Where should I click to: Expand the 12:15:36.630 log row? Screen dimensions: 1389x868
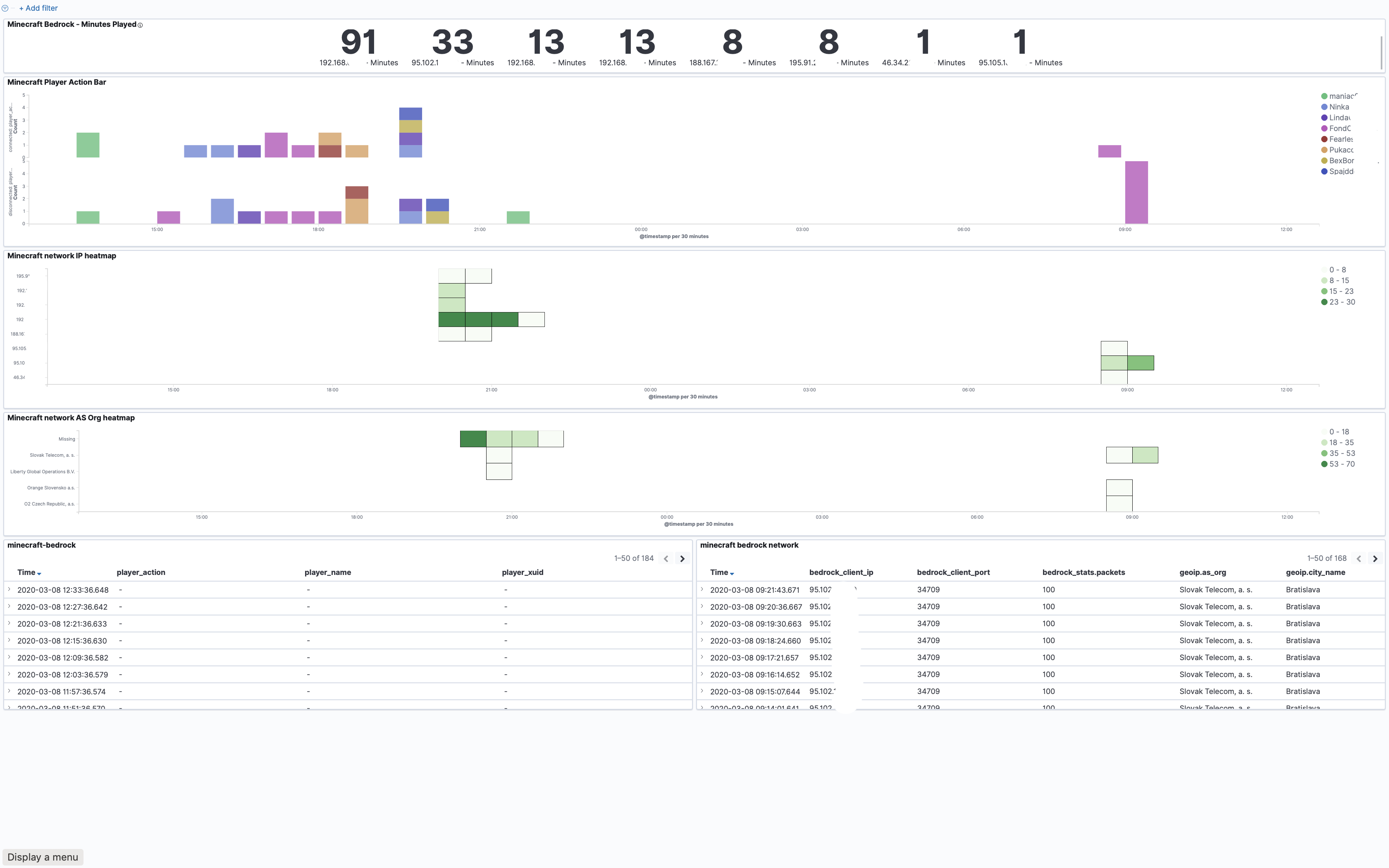(x=9, y=640)
